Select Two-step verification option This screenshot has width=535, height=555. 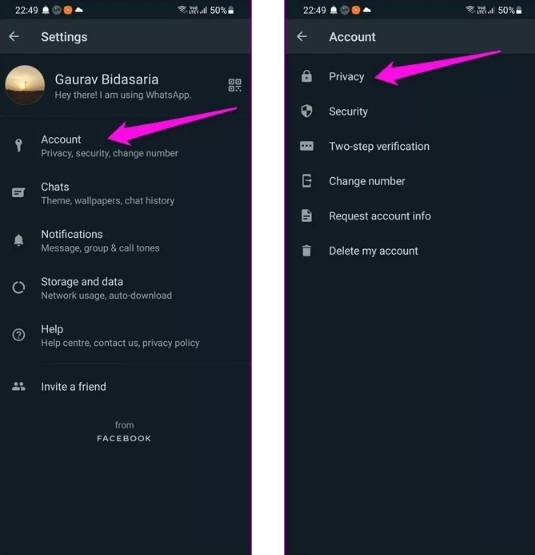410,146
